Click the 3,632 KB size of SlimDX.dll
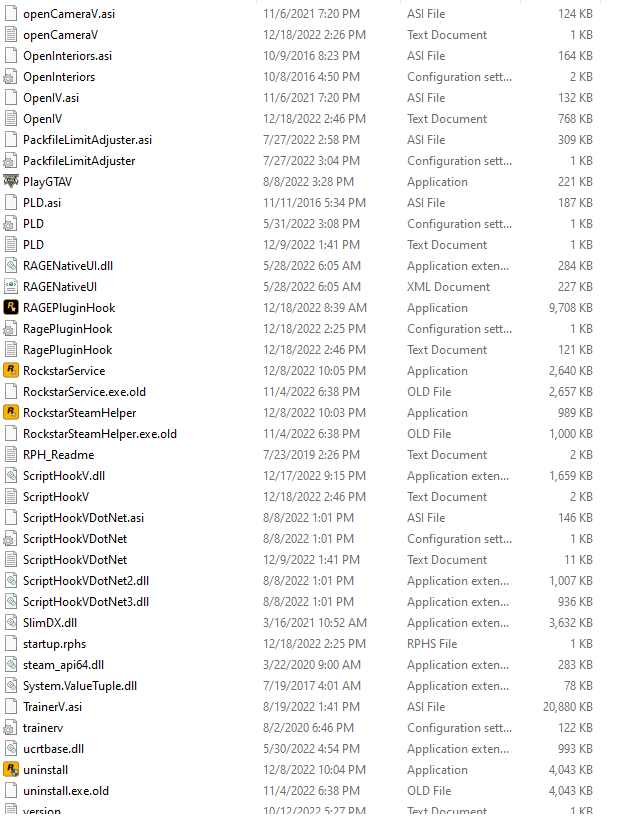The height and width of the screenshot is (816, 621). (x=571, y=623)
